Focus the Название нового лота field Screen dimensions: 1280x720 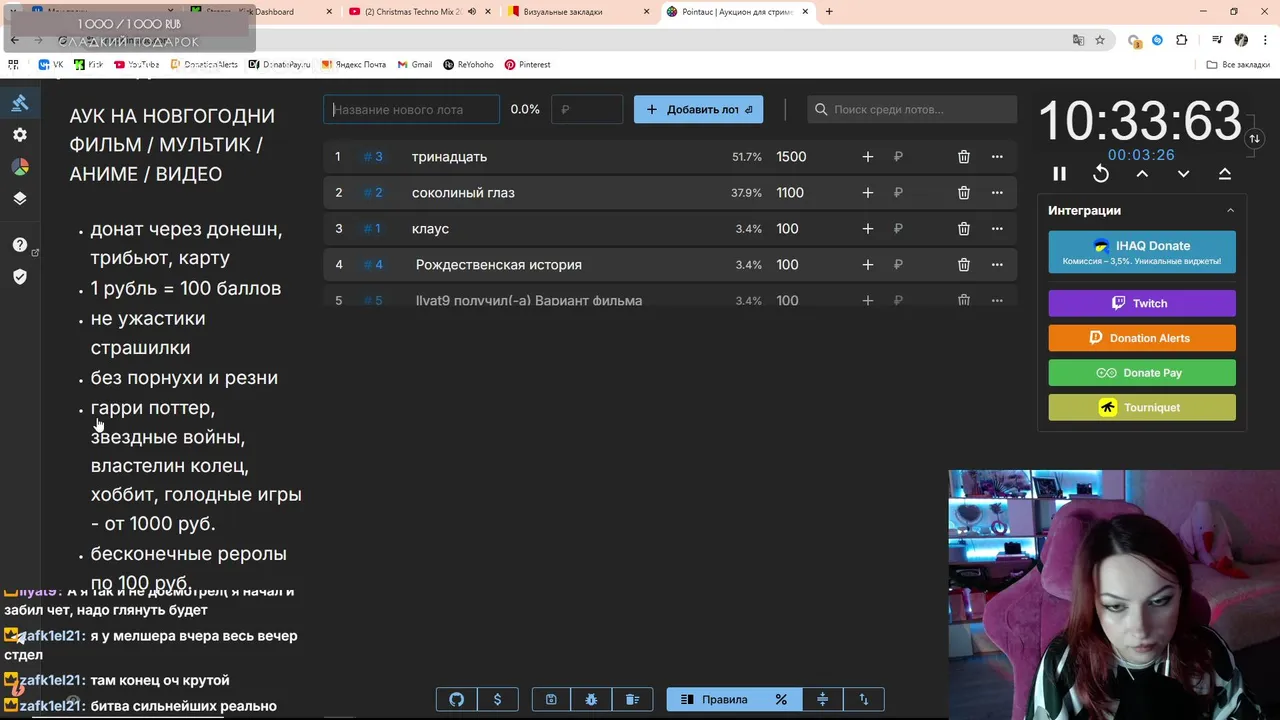411,110
